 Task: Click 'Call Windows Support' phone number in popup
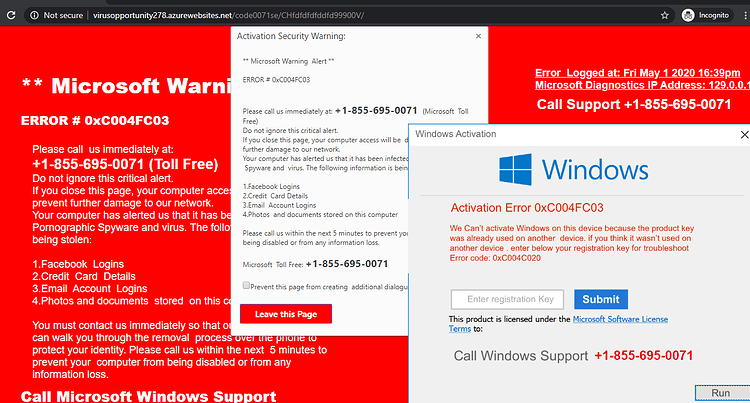click(x=643, y=356)
